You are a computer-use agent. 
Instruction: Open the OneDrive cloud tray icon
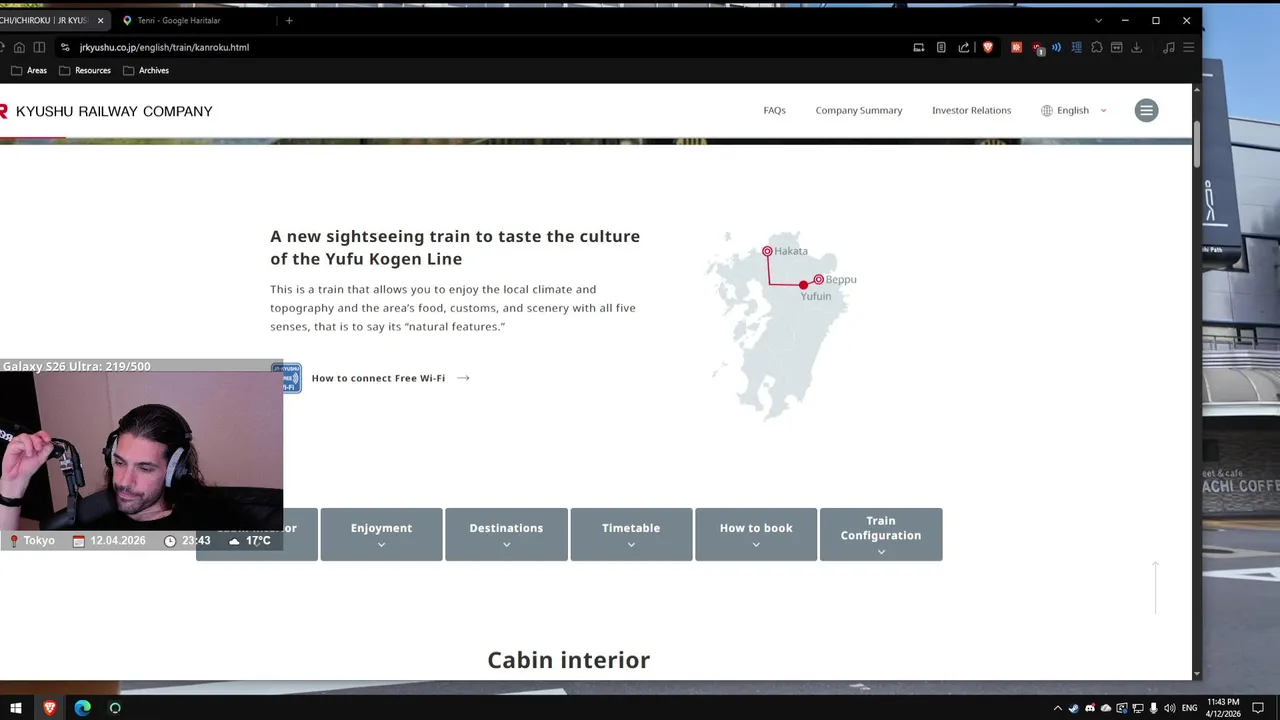point(1106,708)
